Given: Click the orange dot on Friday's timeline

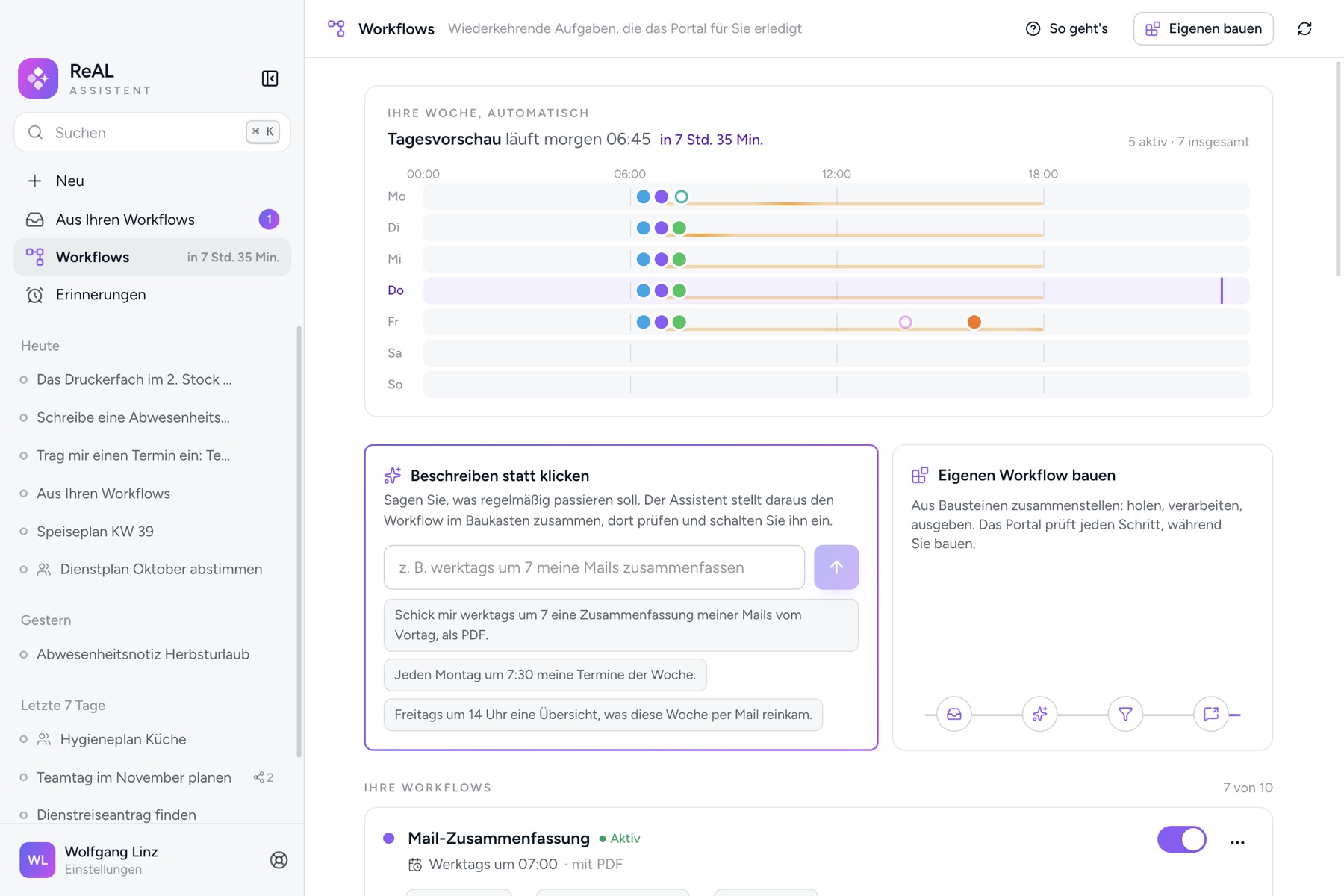Looking at the screenshot, I should click(974, 322).
